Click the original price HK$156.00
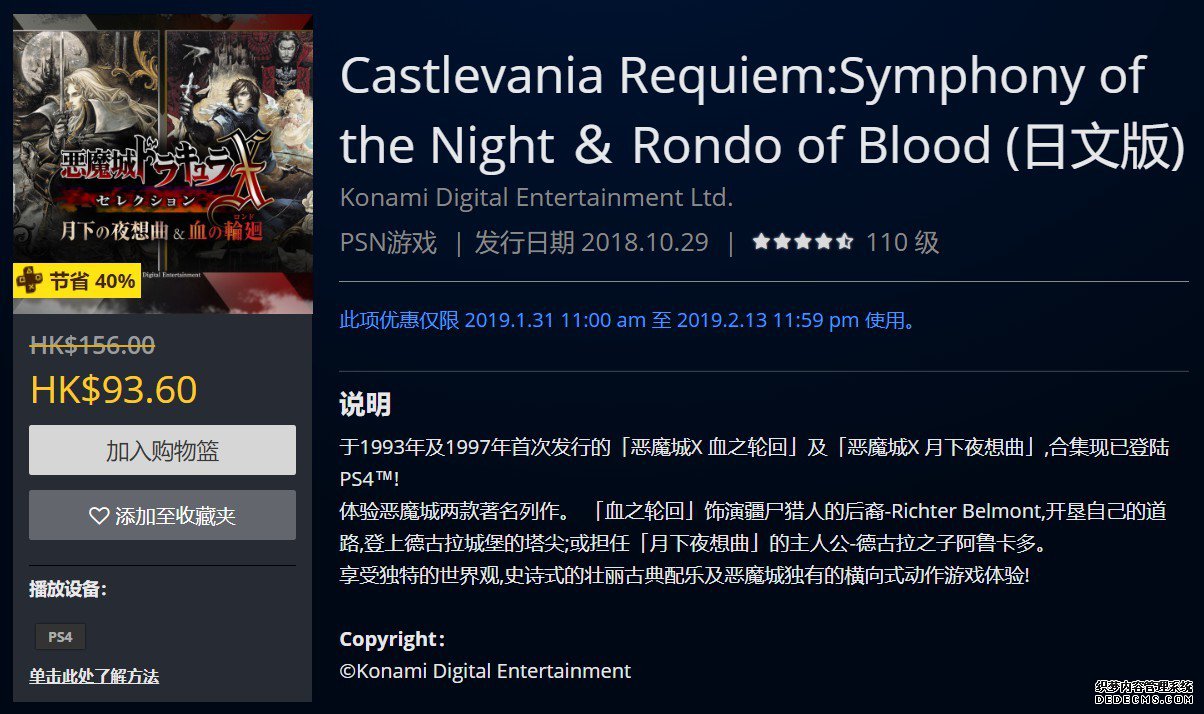 [92, 345]
